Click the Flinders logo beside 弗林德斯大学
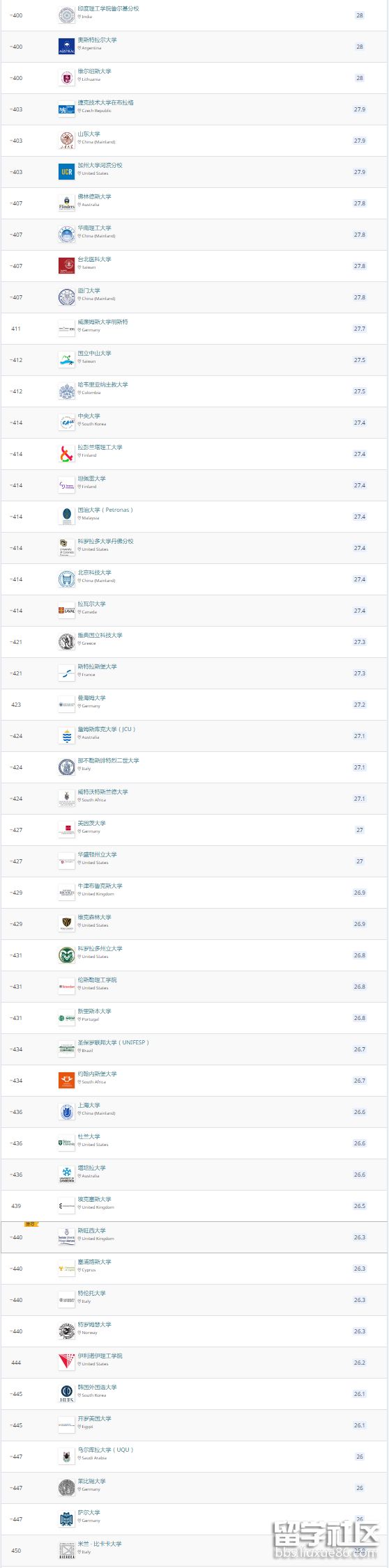The image size is (389, 1568). pyautogui.click(x=66, y=203)
